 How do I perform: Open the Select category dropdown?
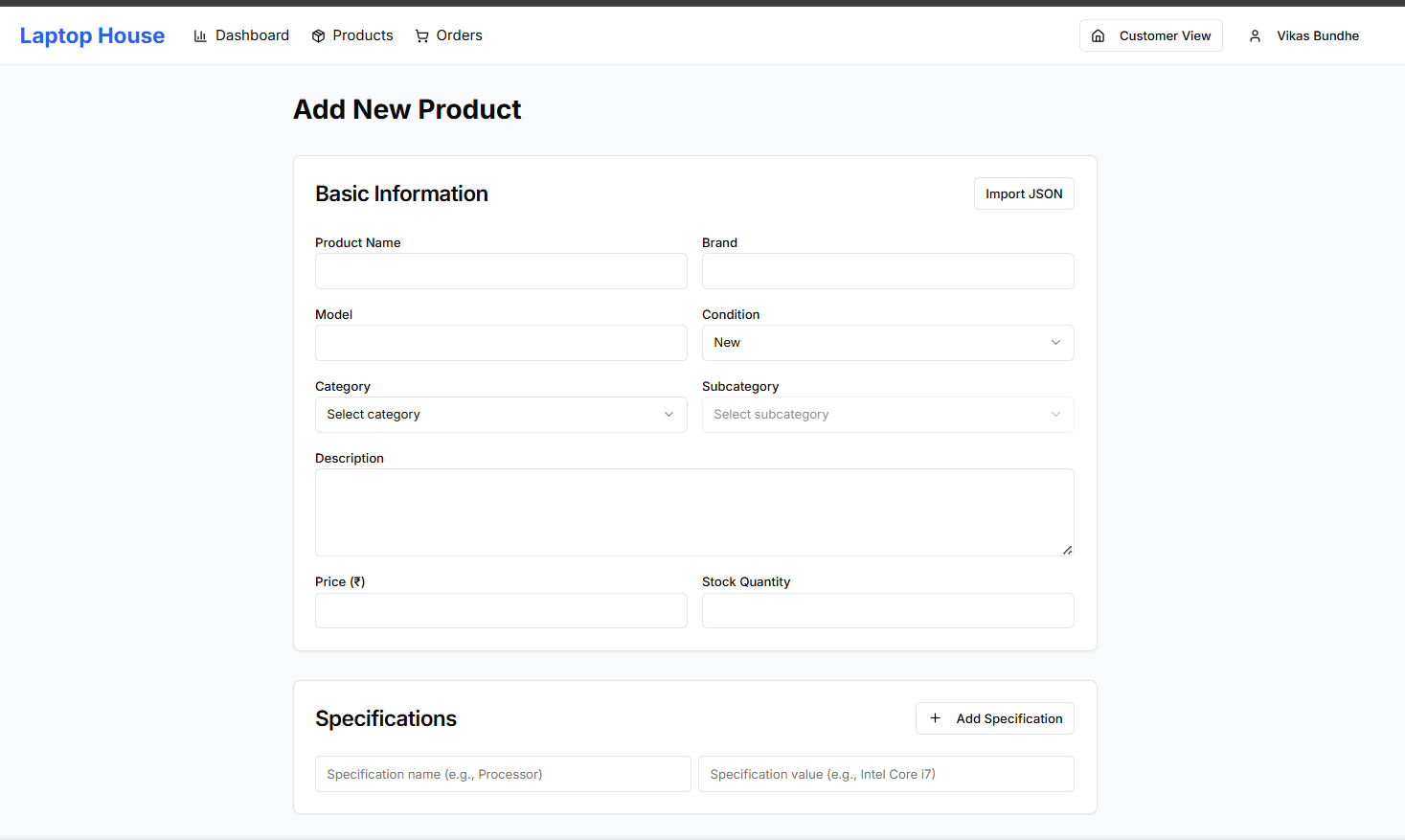pos(500,414)
